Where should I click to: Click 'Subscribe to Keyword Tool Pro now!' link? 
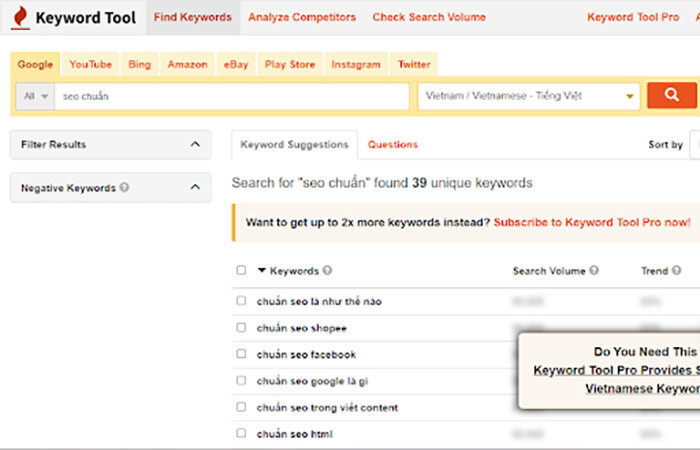(x=592, y=222)
